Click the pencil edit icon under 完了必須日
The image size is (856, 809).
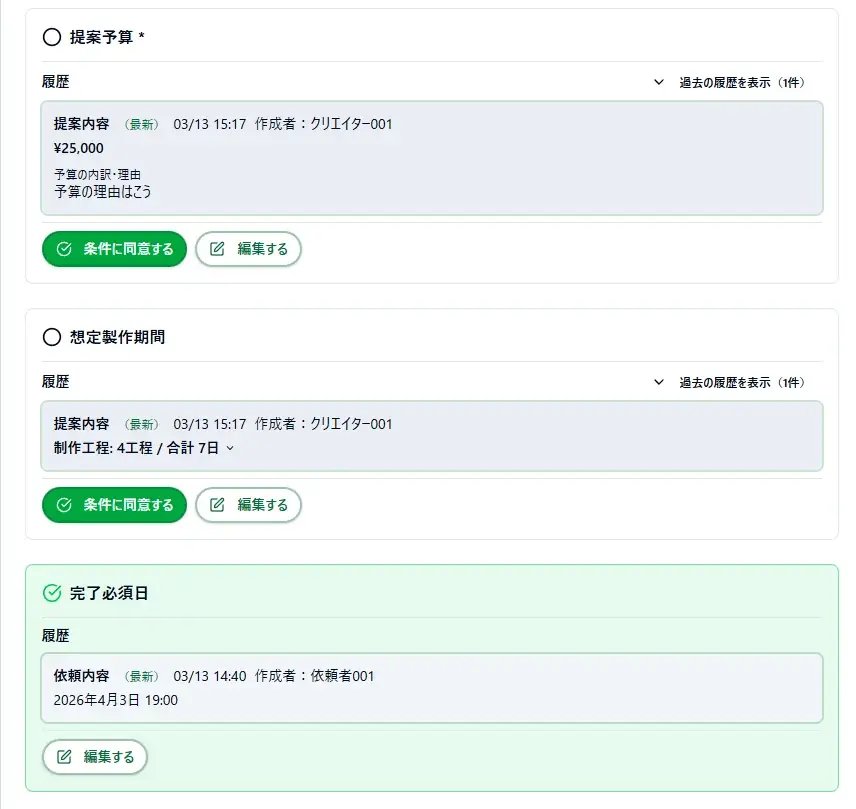click(x=65, y=757)
